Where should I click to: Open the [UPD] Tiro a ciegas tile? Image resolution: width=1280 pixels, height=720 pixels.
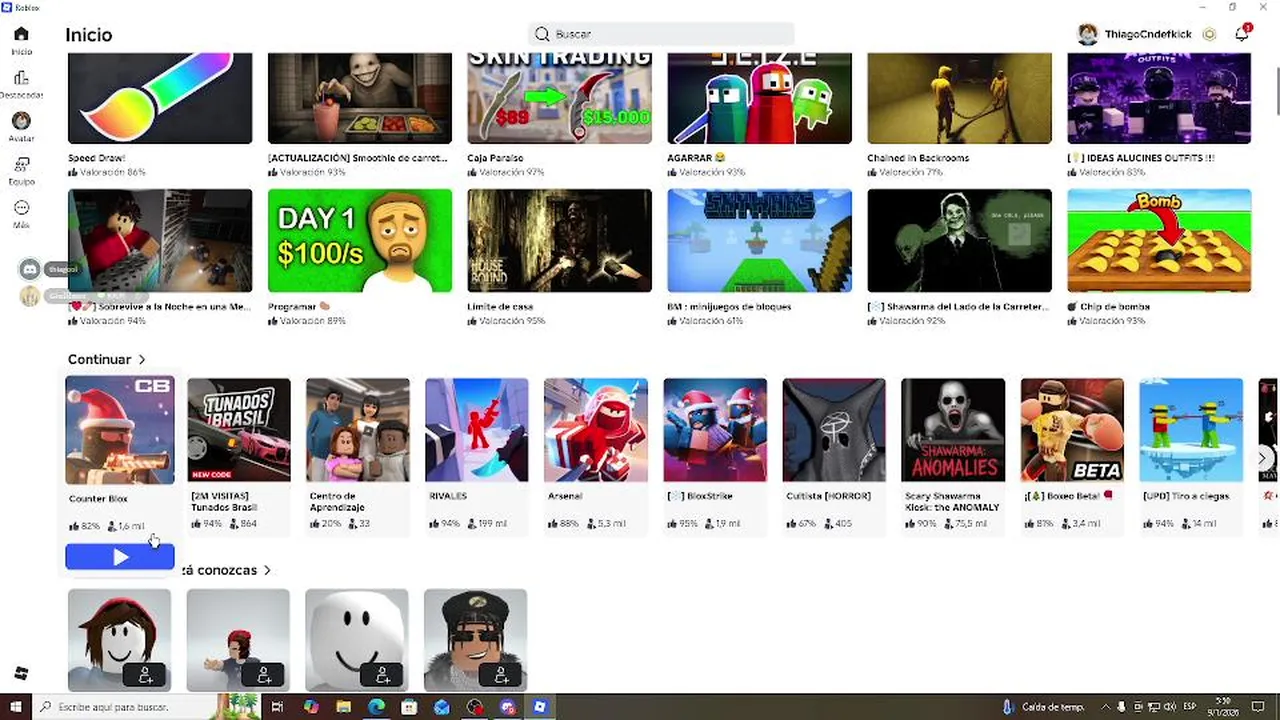[1191, 430]
